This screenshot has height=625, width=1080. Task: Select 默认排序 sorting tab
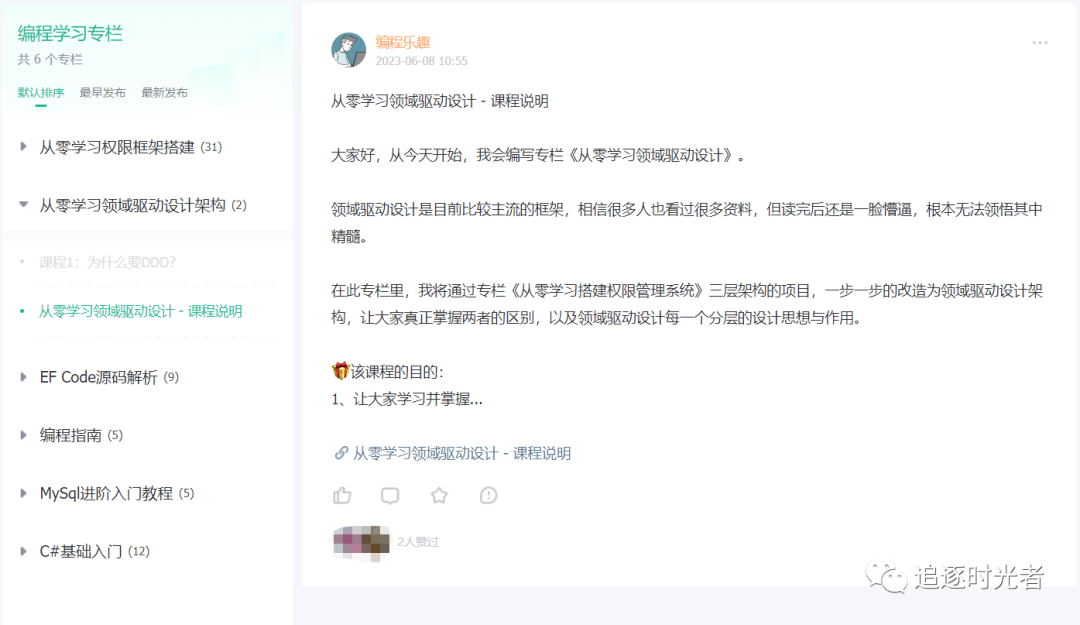click(41, 92)
